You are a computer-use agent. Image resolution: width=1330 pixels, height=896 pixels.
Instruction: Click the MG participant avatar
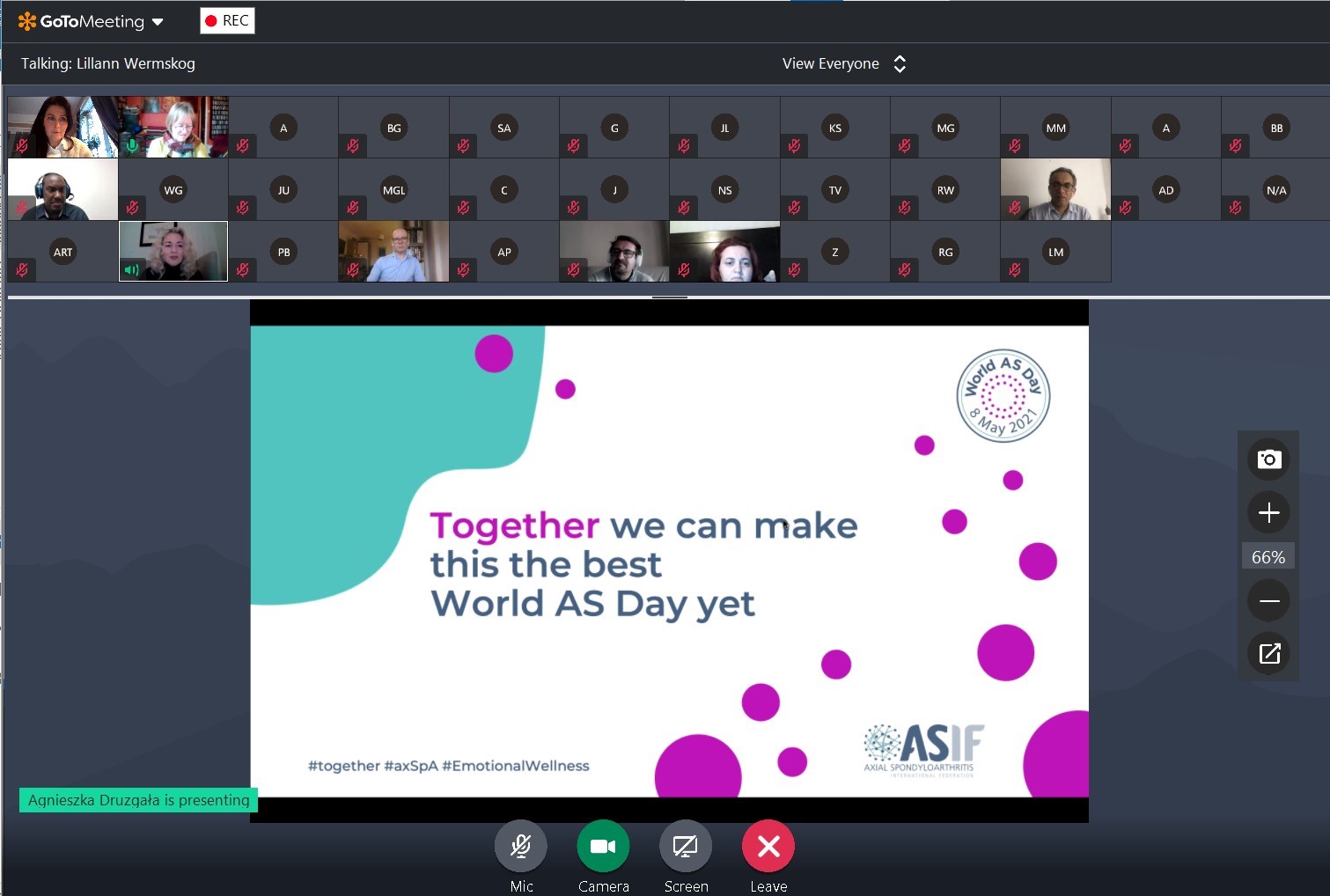tap(945, 128)
